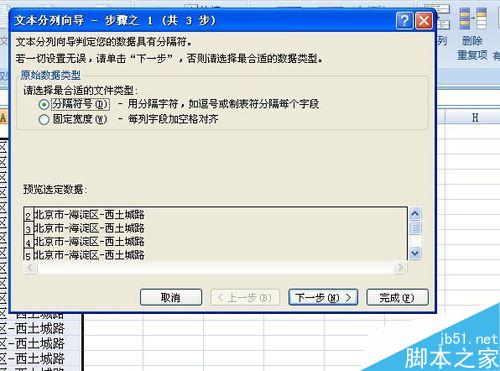Click the preview horizontal scroll right arrow

pos(400,267)
